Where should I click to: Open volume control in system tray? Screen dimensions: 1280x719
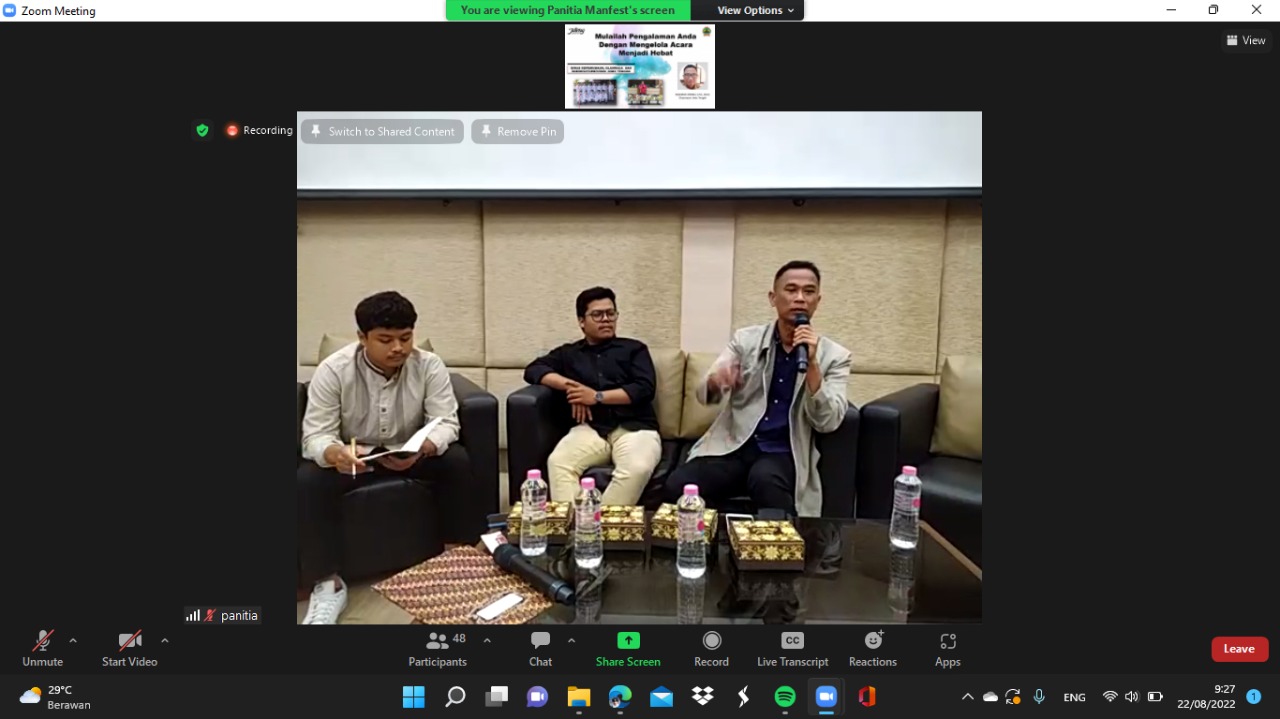(1132, 697)
